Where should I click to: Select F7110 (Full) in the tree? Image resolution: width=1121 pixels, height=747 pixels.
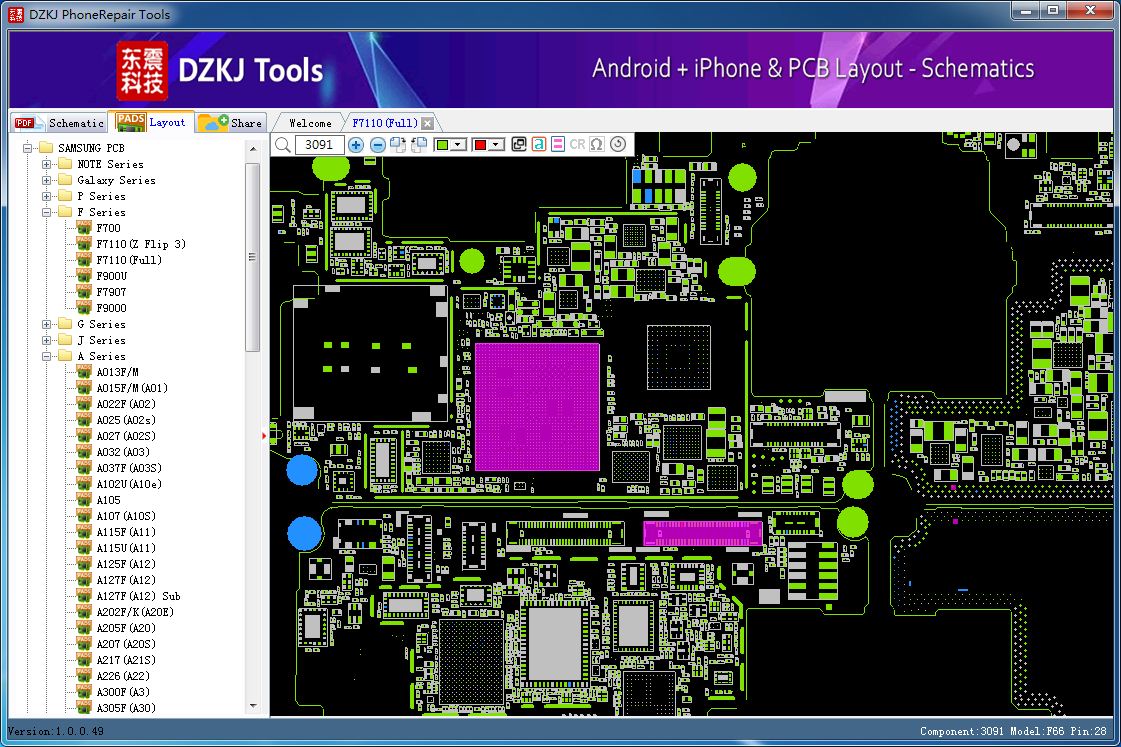pos(129,260)
